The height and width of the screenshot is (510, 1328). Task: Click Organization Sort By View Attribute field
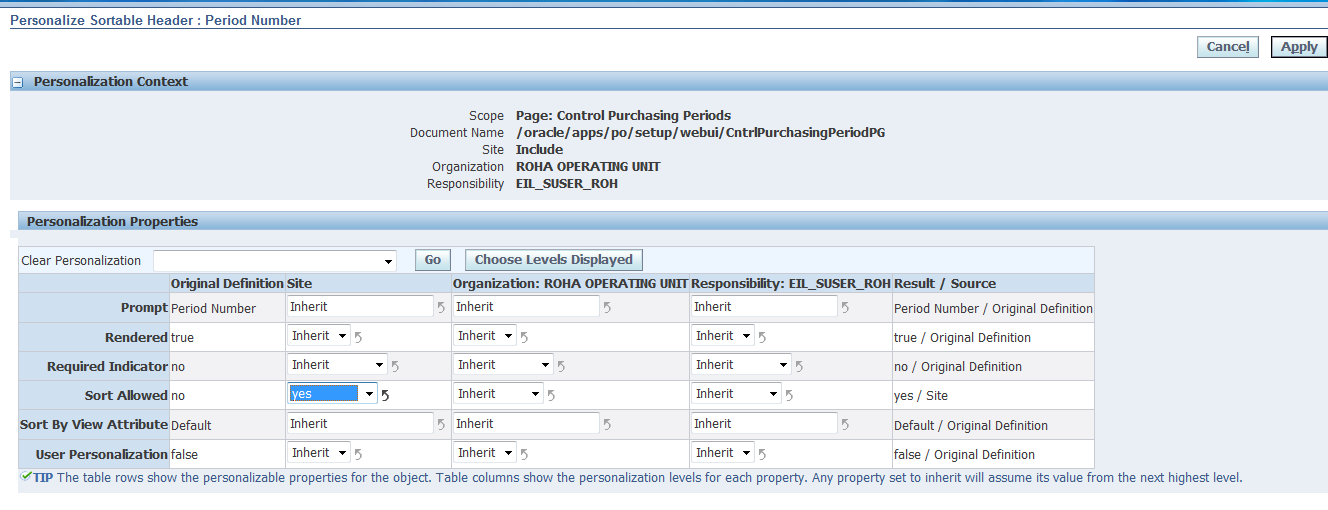coord(526,424)
